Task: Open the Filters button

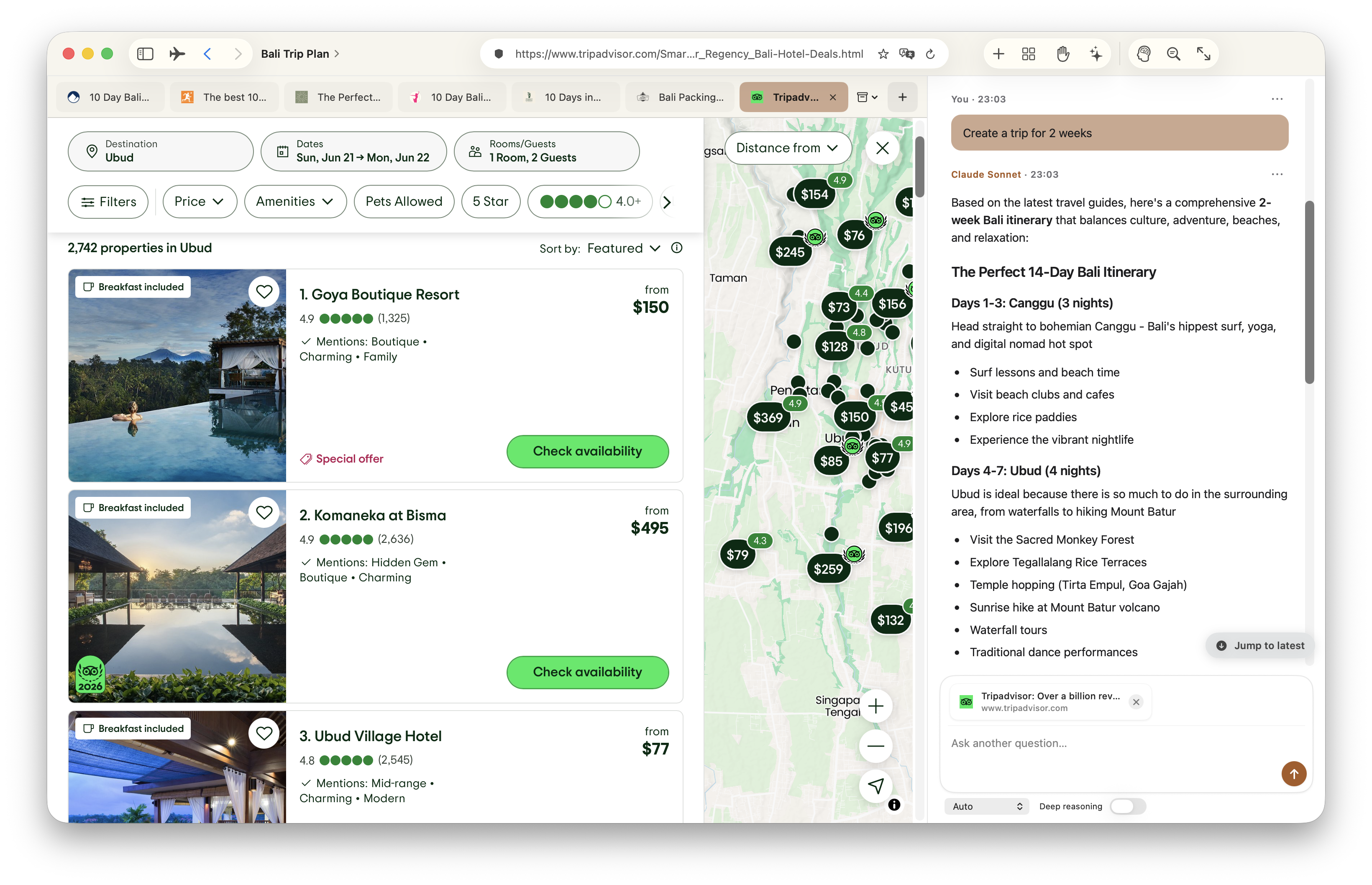Action: pos(108,202)
